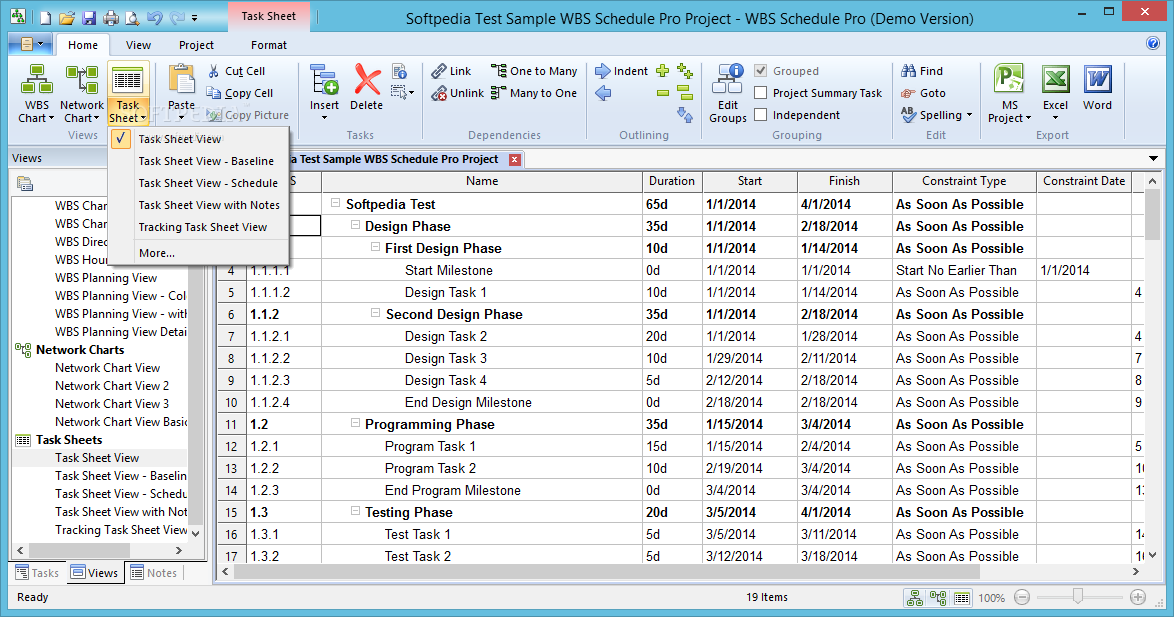Open Find with binoculars icon

coord(922,71)
